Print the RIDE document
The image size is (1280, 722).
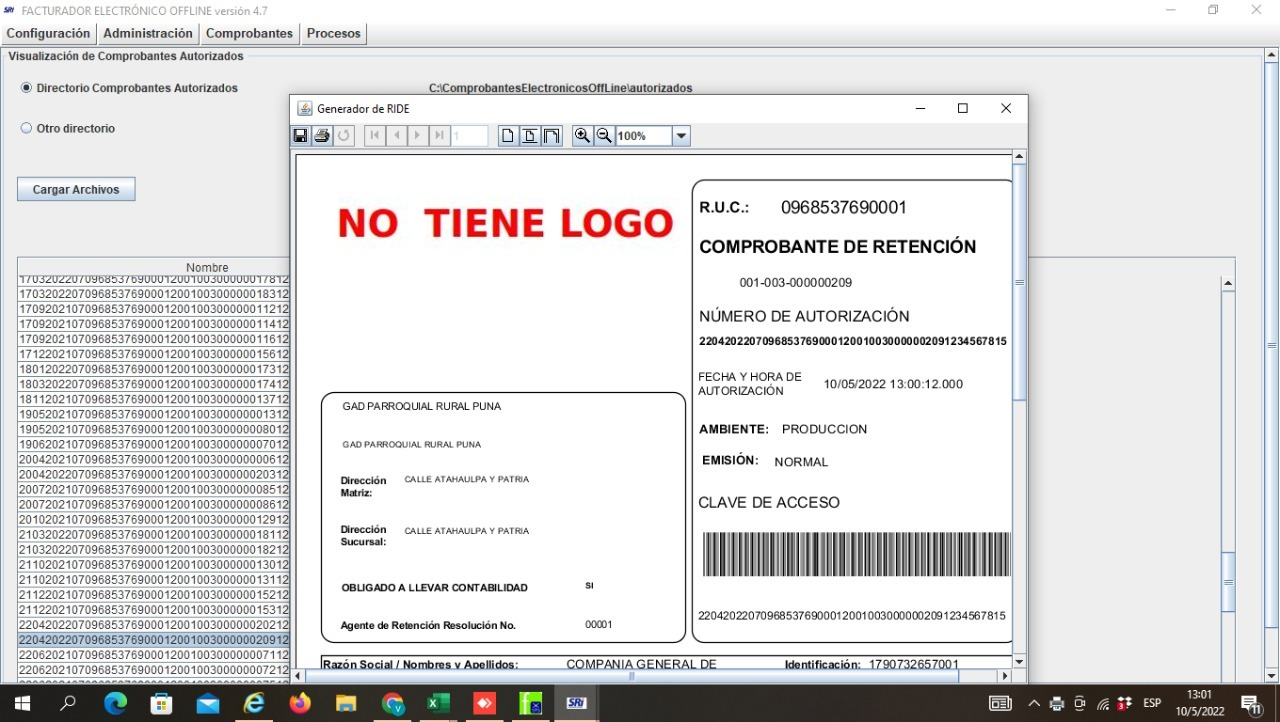[x=322, y=136]
